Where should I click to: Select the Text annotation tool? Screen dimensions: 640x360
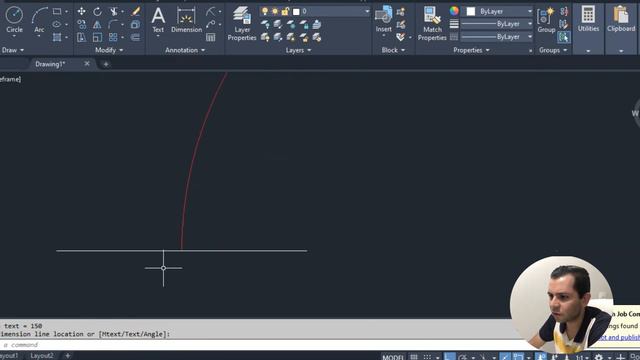pos(158,20)
